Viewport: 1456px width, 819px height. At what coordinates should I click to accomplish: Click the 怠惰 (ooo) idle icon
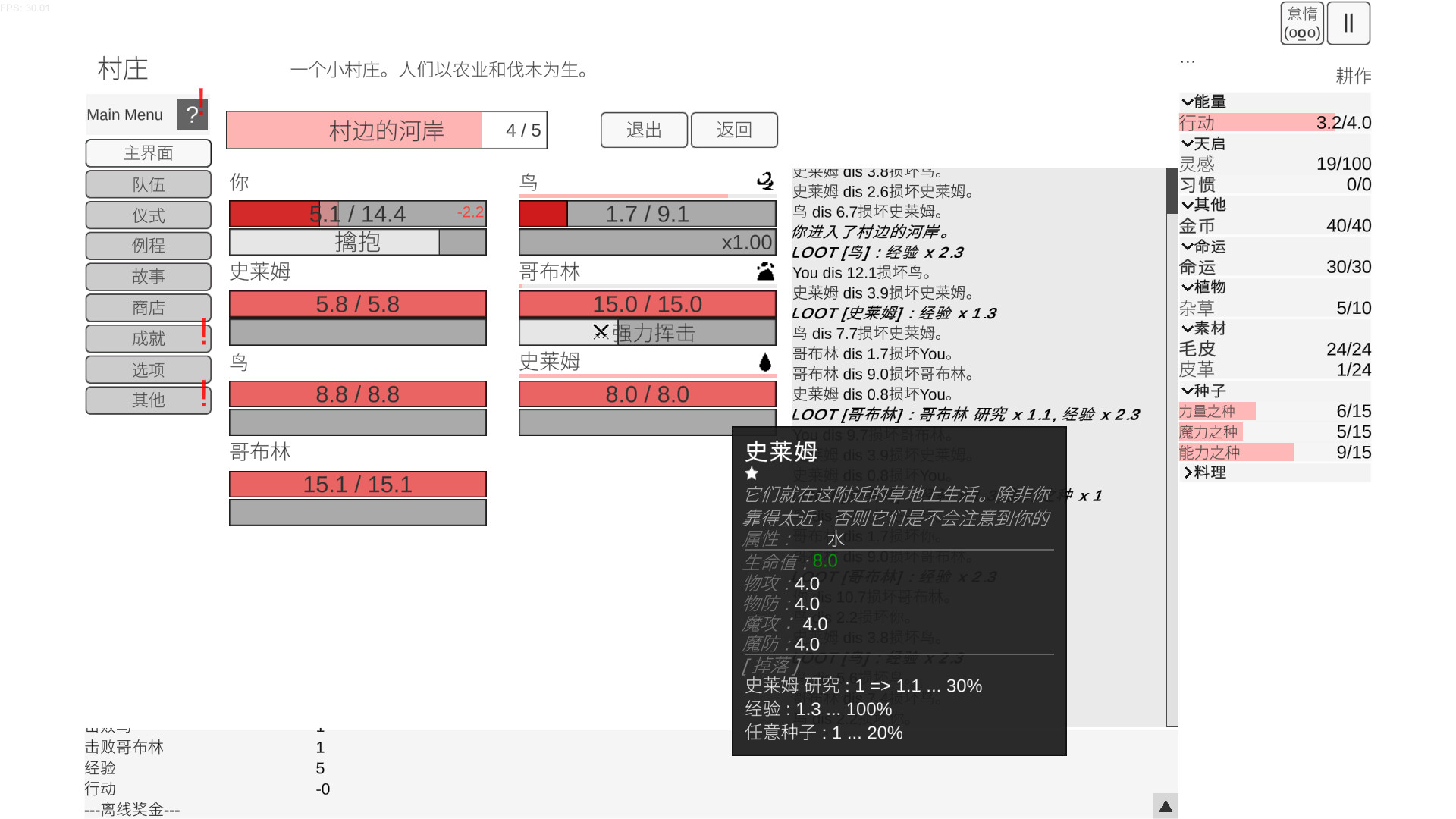click(1301, 24)
